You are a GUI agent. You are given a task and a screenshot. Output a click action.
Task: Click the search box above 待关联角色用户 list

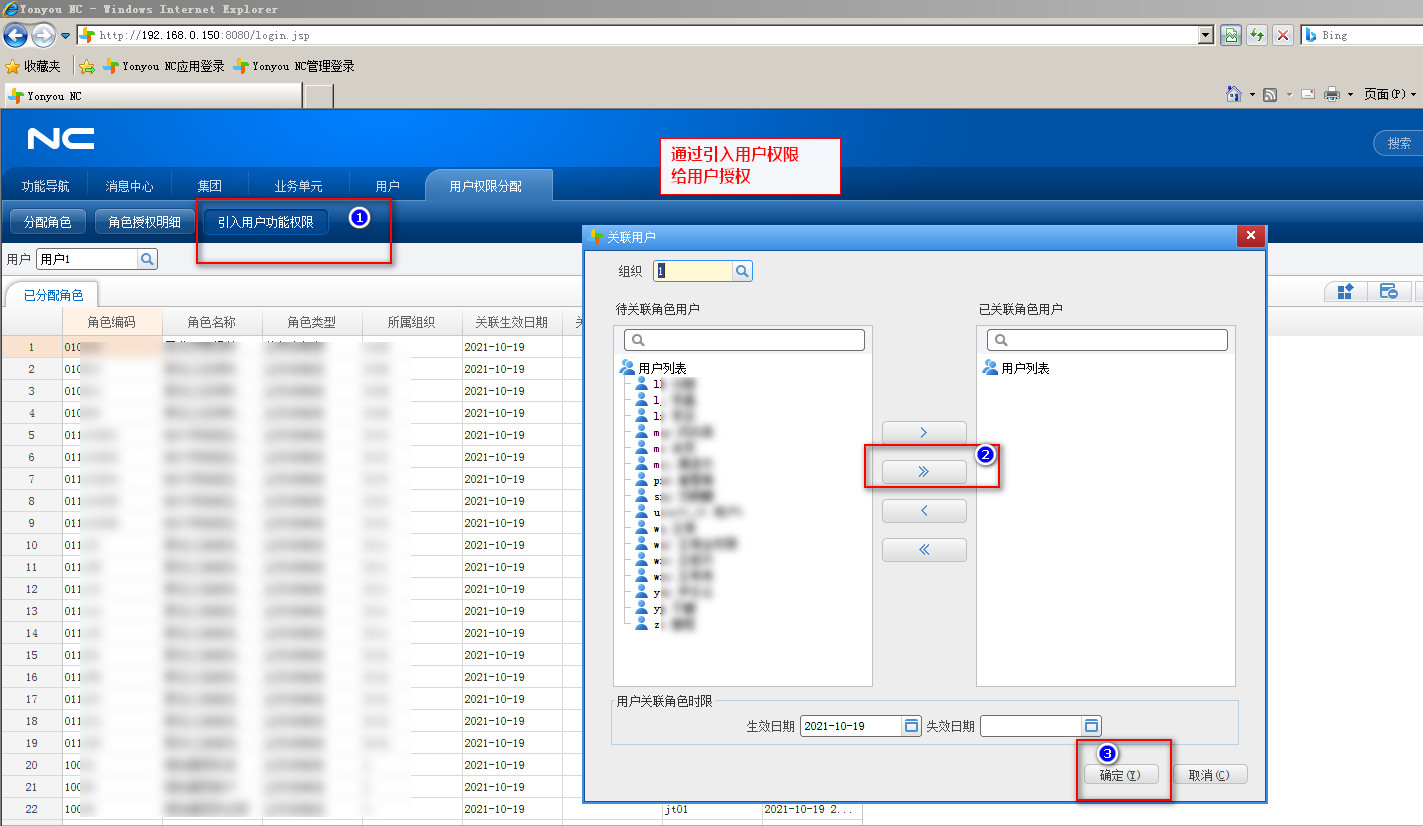pos(744,340)
